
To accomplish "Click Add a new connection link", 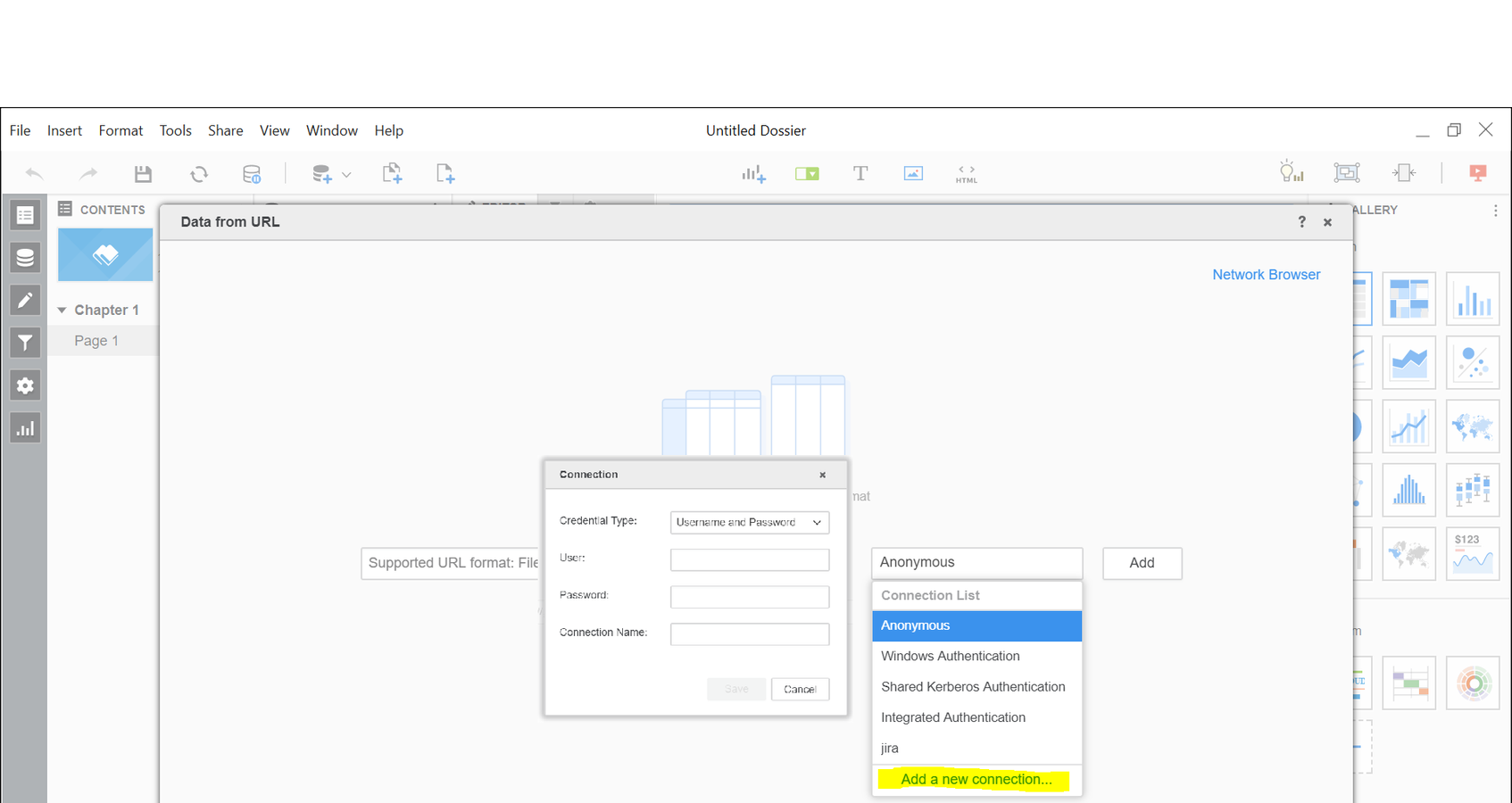I will [x=976, y=780].
